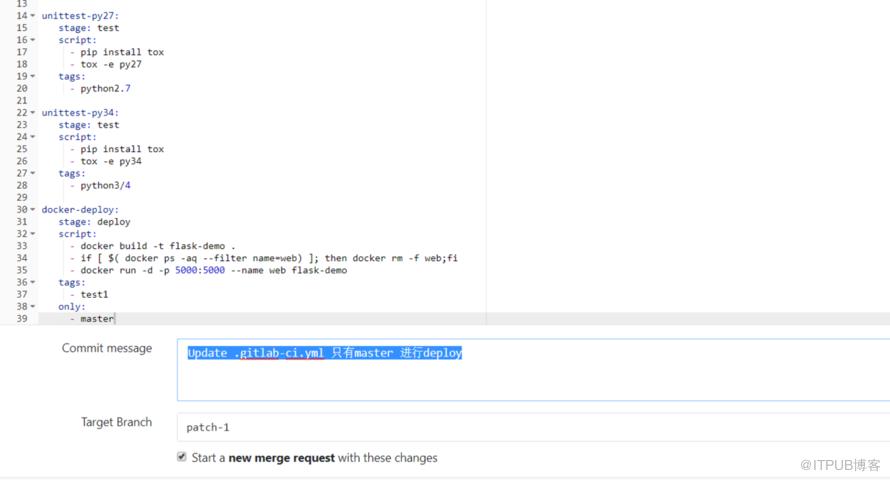Screen dimensions: 890x480
Task: Collapse the docker-deploy block at line 30
Action: pos(32,209)
